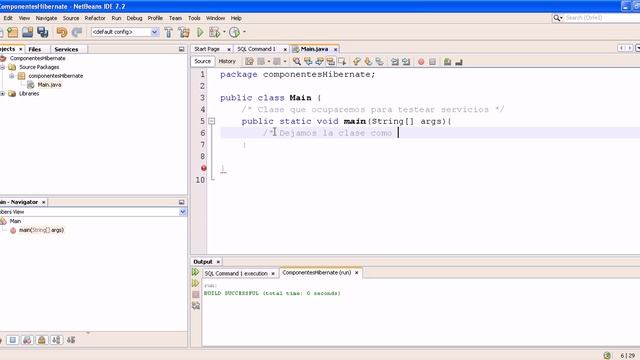Click the Find Selection magnifier icon
Image resolution: width=640 pixels, height=360 pixels.
point(297,62)
